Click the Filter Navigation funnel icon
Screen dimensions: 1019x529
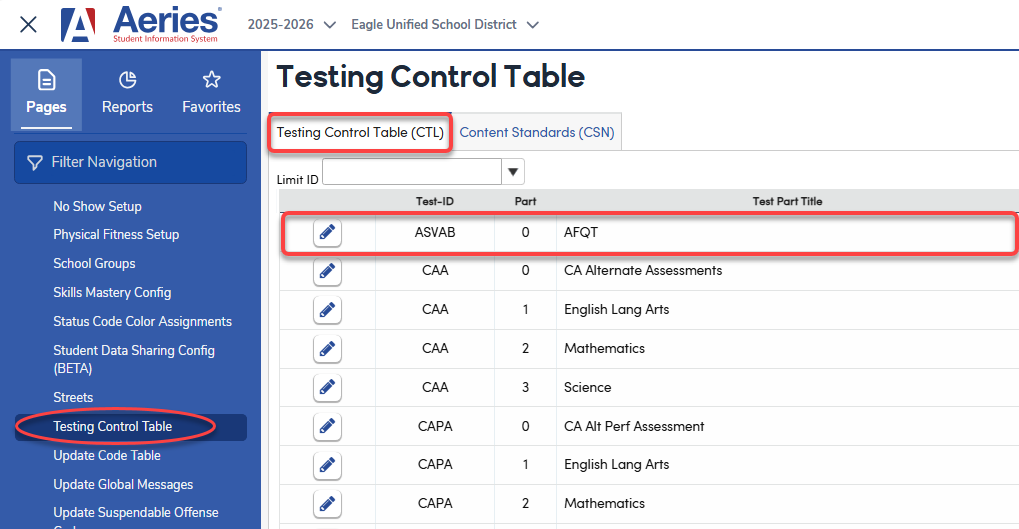[35, 162]
